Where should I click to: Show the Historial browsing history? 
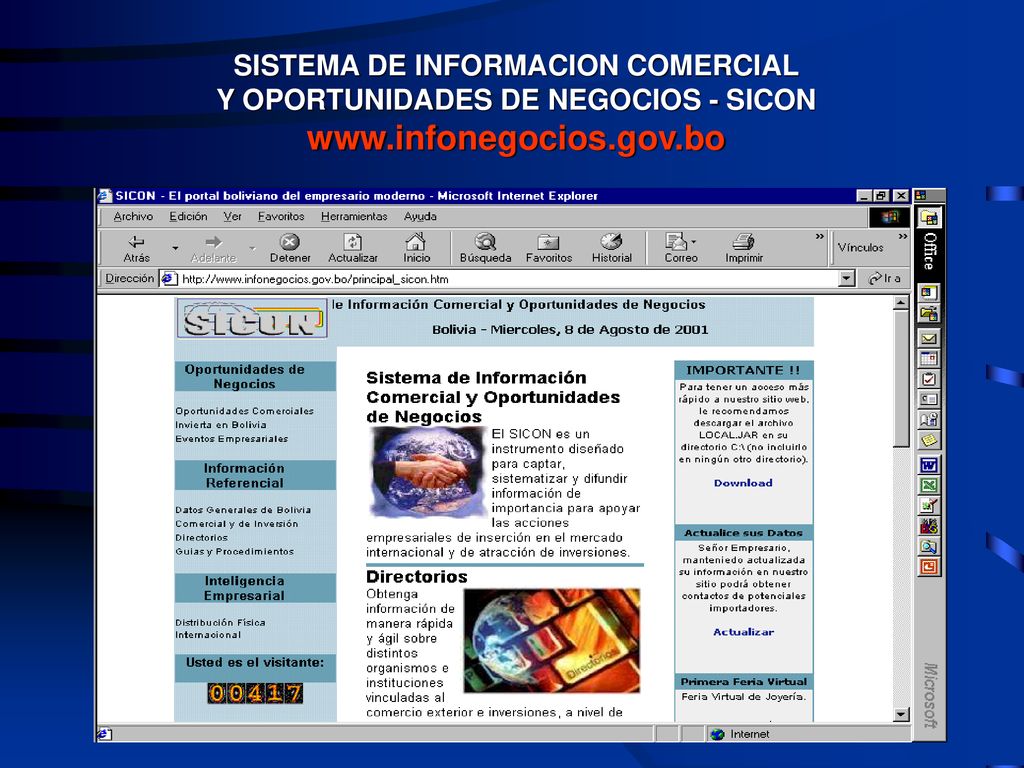(611, 248)
